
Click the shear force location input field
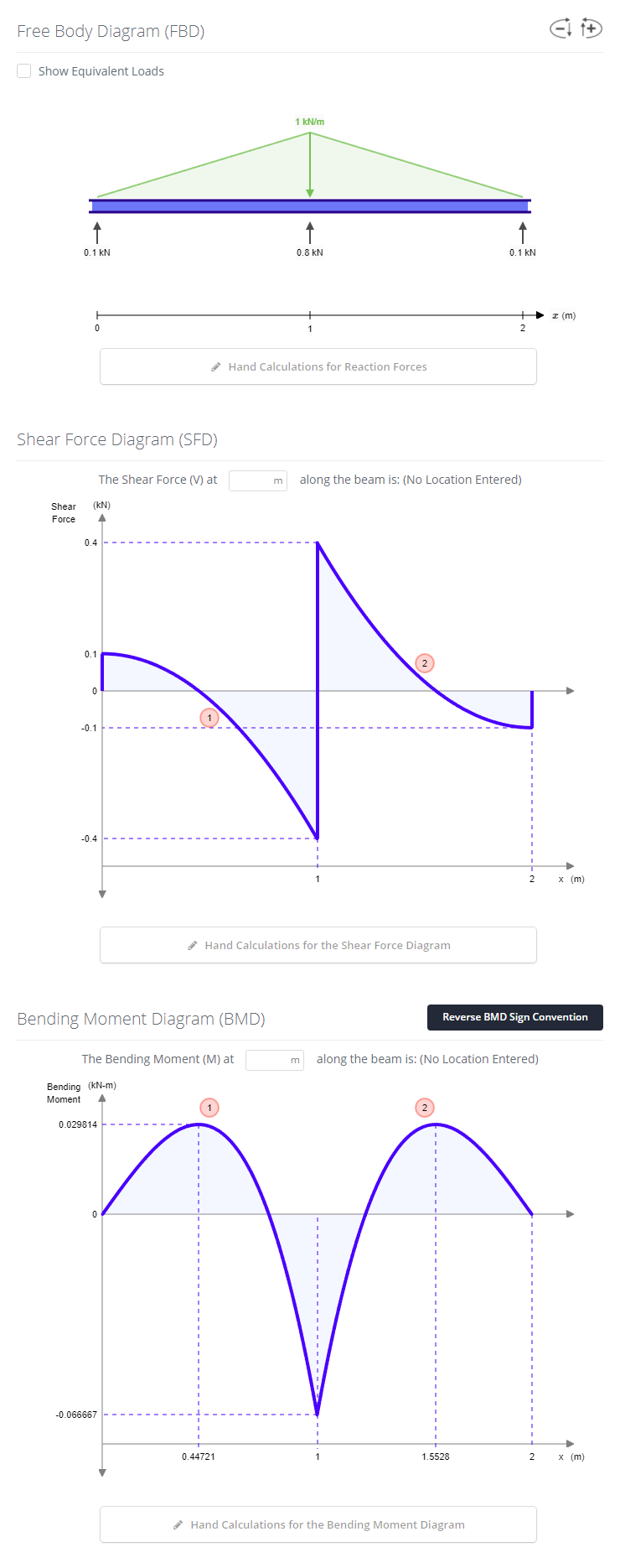pos(257,480)
